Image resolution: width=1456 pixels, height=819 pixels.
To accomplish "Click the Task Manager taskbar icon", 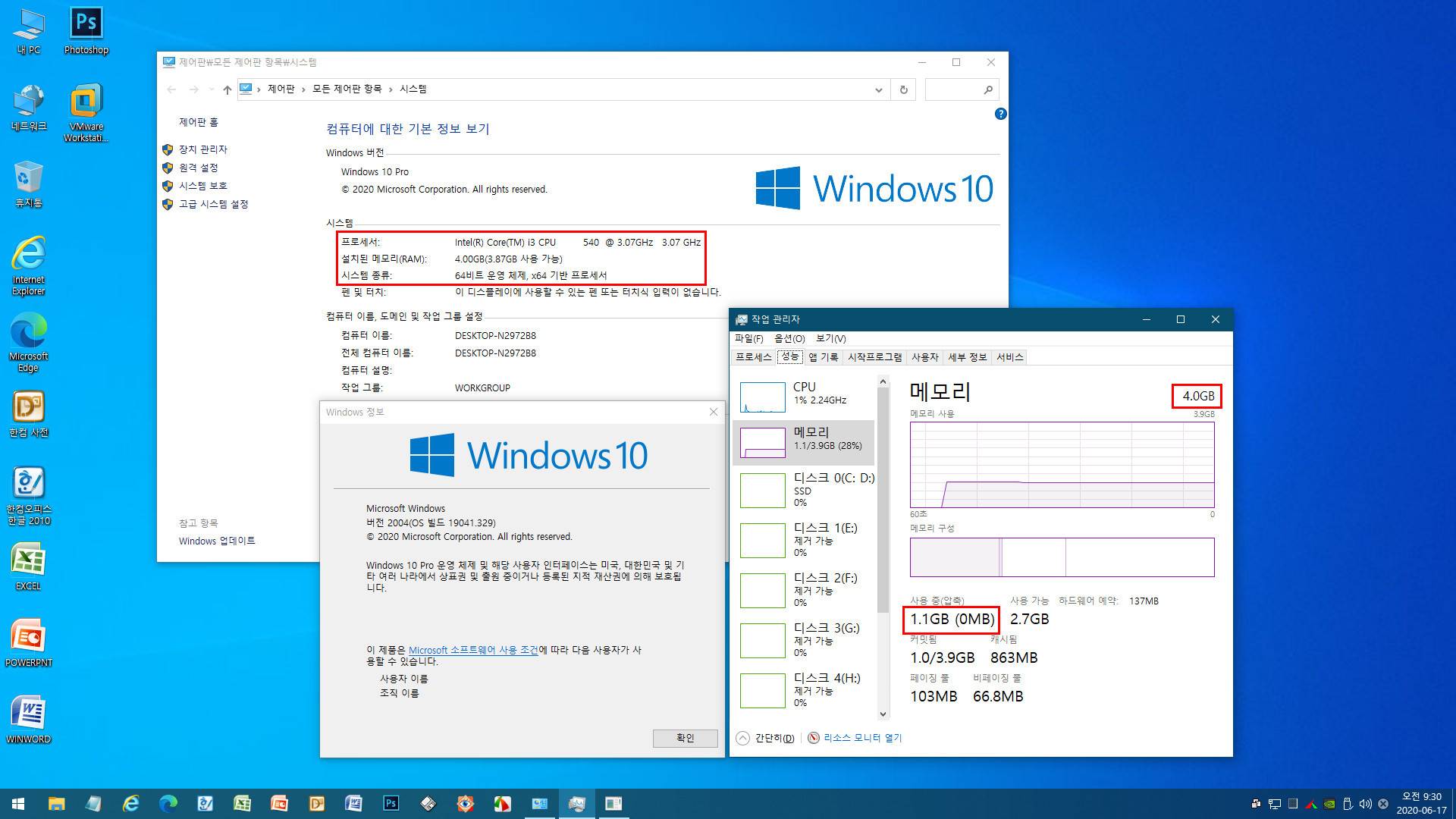I will pos(576,804).
